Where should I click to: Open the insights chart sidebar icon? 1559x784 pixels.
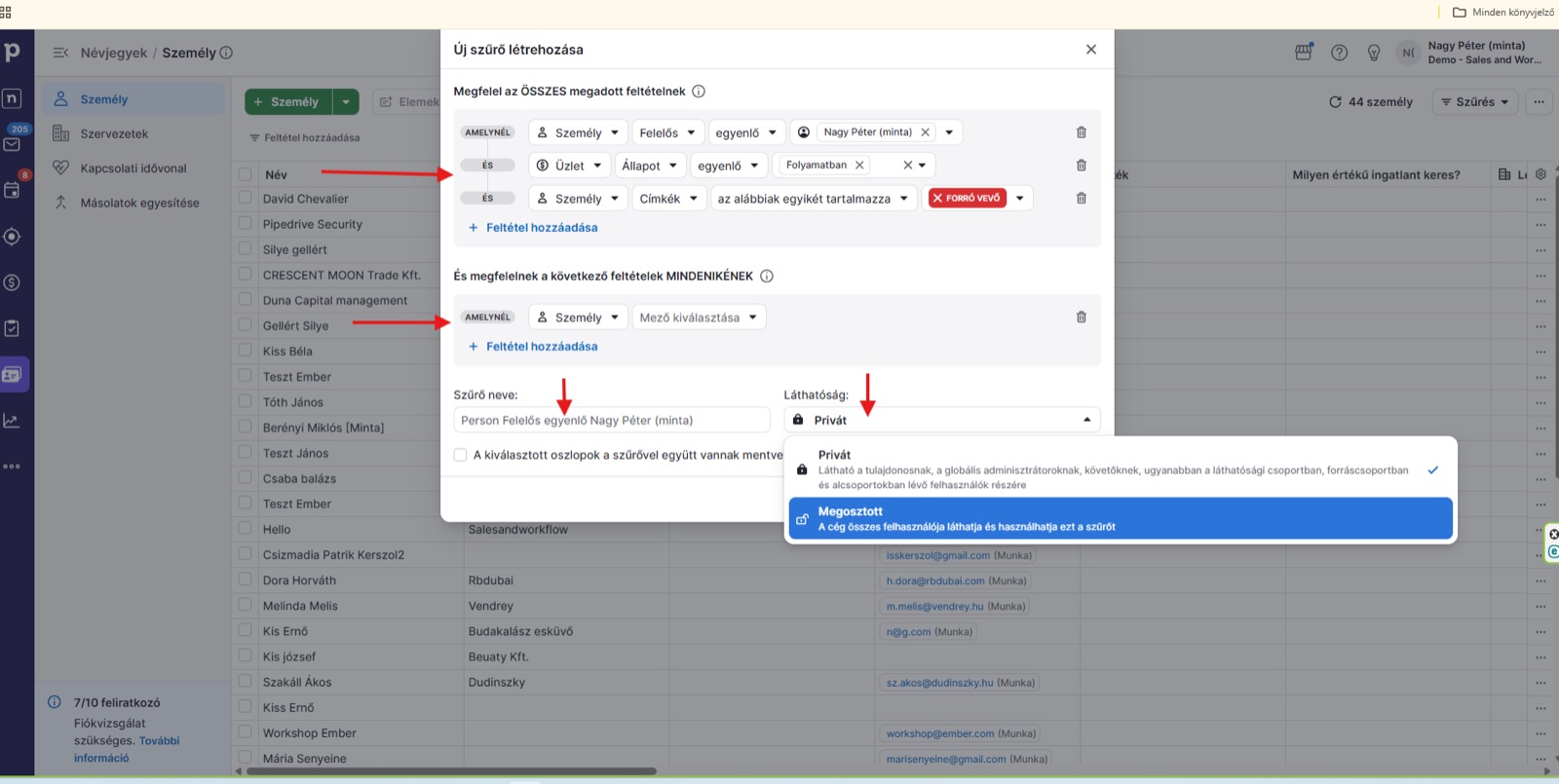coord(12,421)
